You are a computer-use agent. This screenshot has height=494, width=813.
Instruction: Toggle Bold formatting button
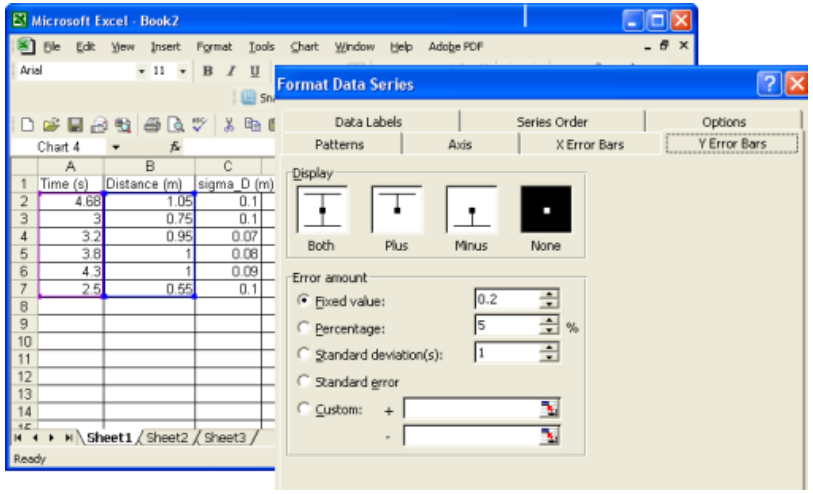click(x=208, y=71)
